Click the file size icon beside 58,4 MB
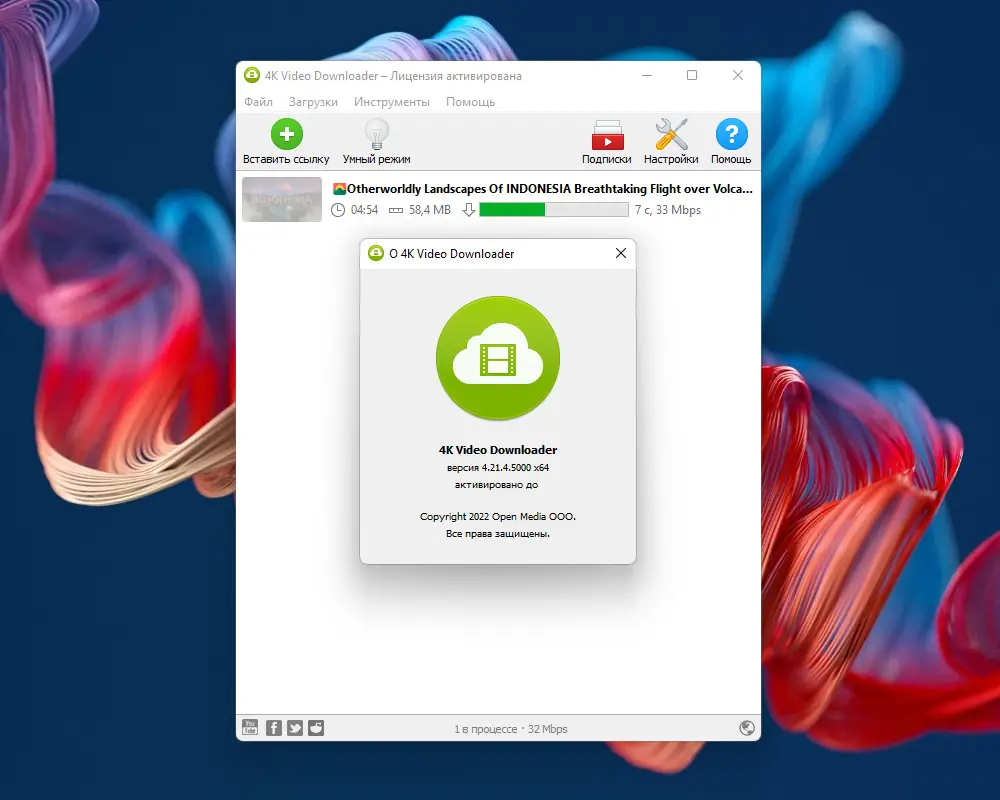1000x800 pixels. coord(396,210)
